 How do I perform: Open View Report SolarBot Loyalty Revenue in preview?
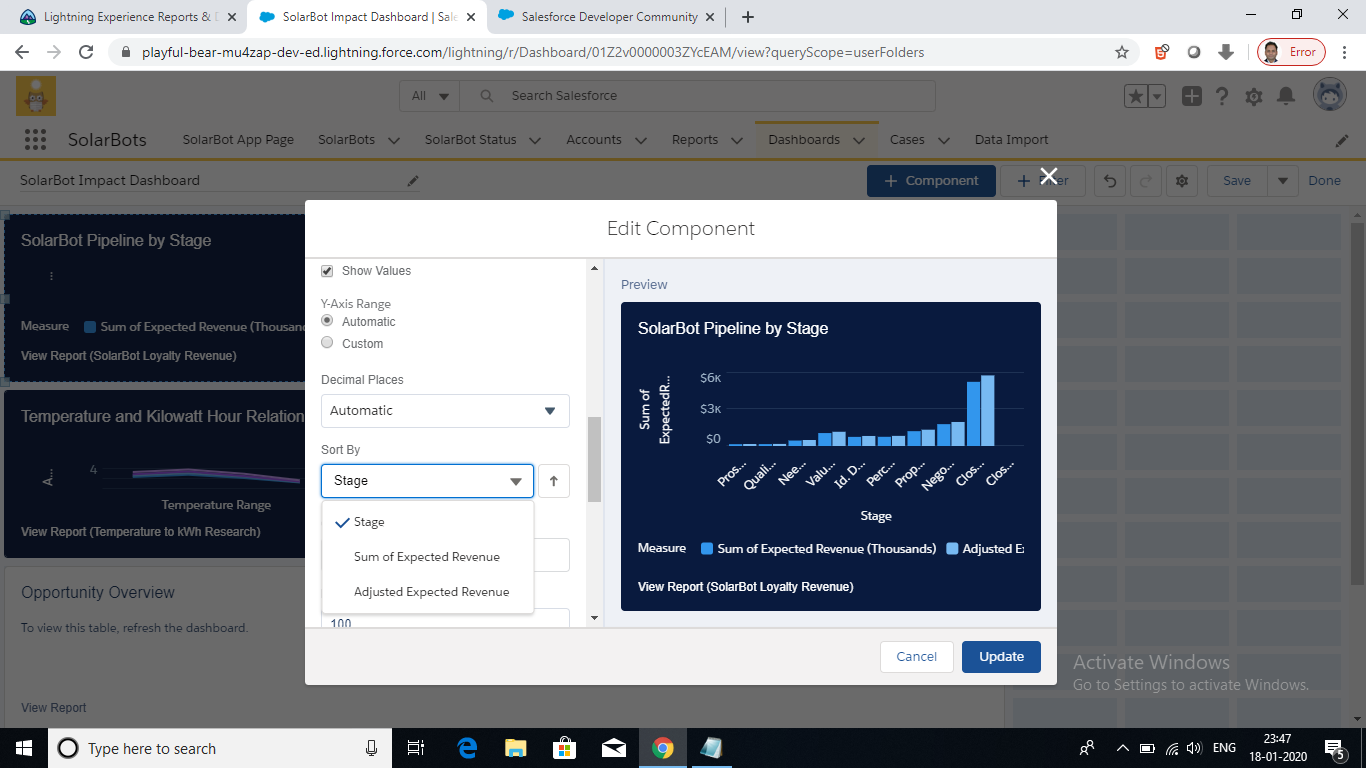745,587
